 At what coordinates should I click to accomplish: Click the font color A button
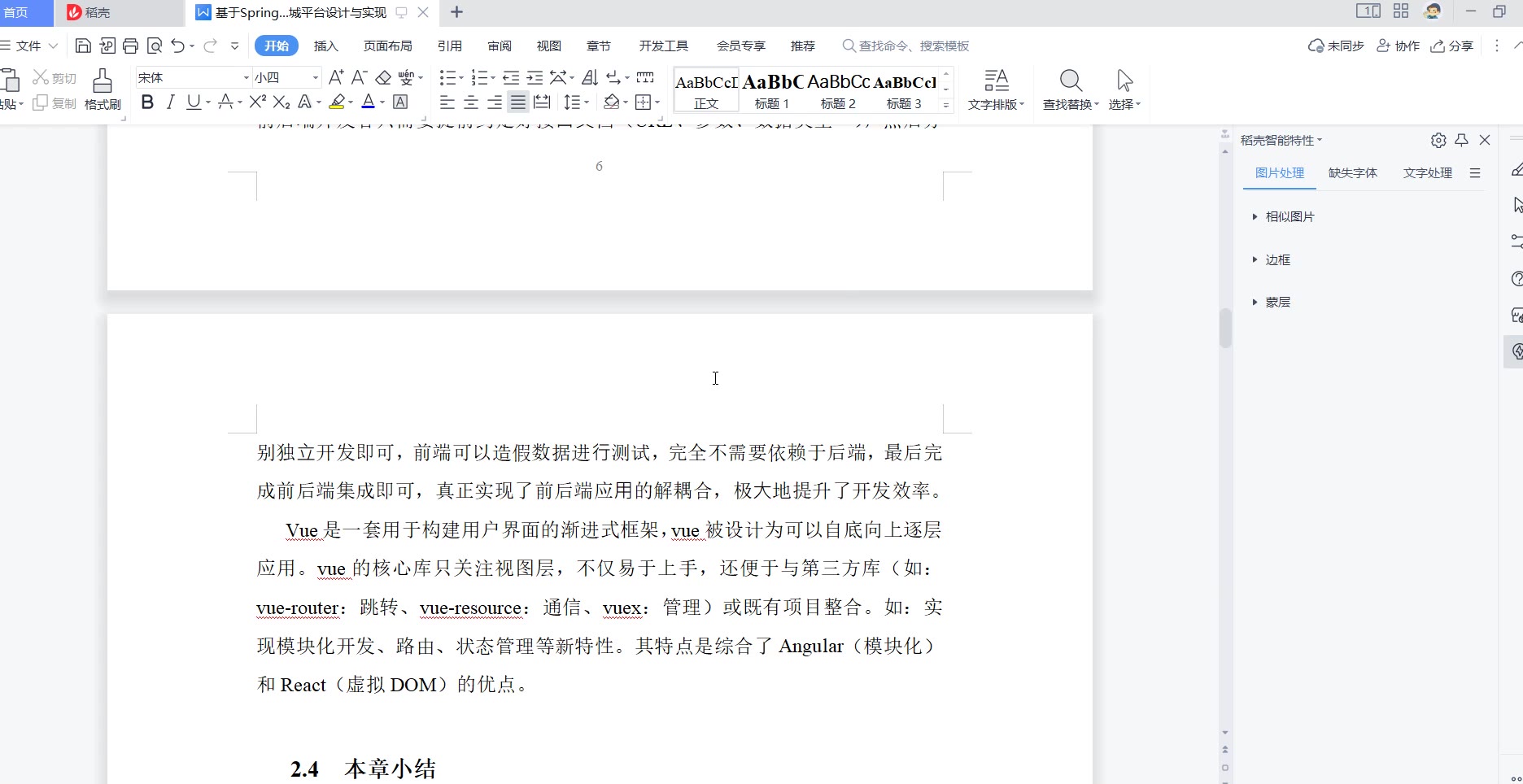(368, 102)
